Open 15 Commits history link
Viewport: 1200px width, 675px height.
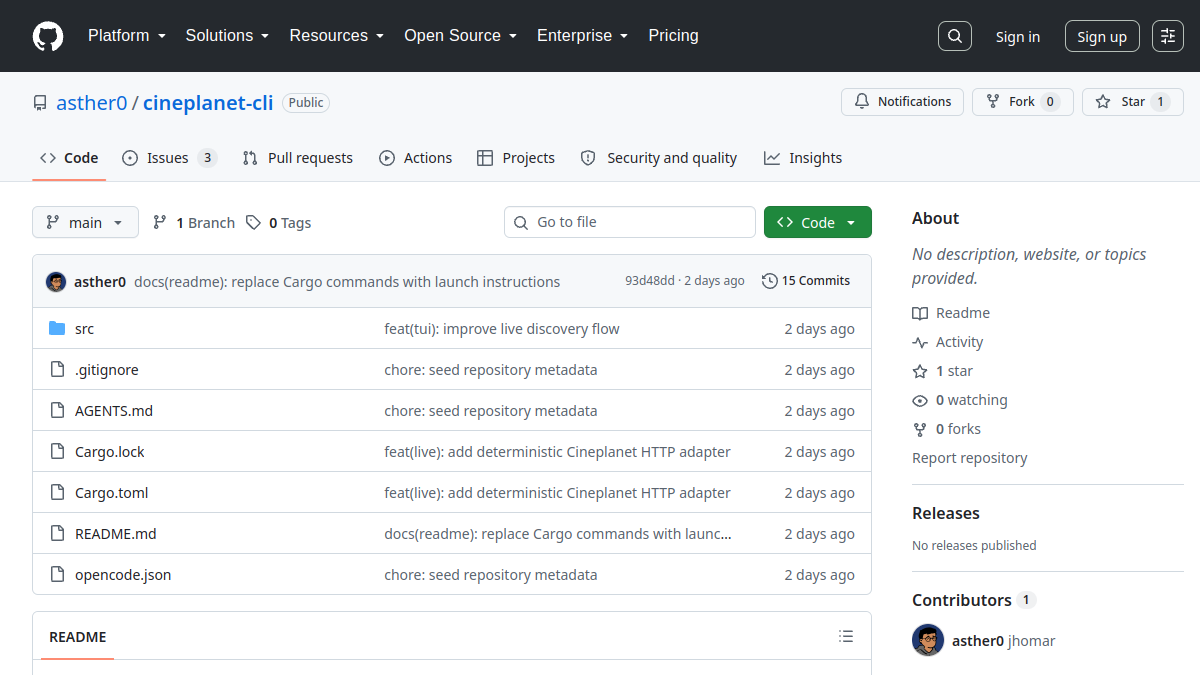point(806,281)
